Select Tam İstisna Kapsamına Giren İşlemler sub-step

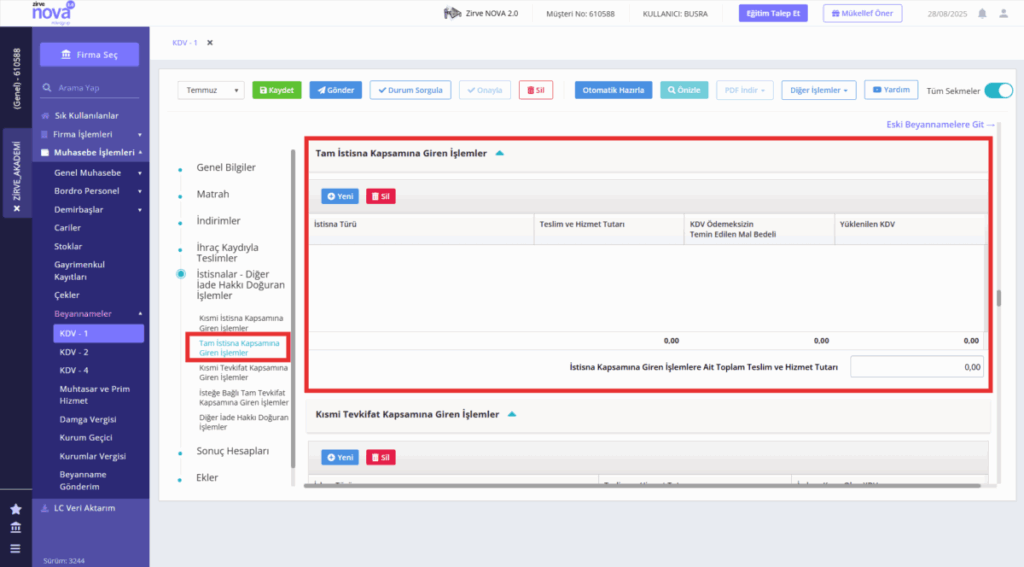point(239,348)
